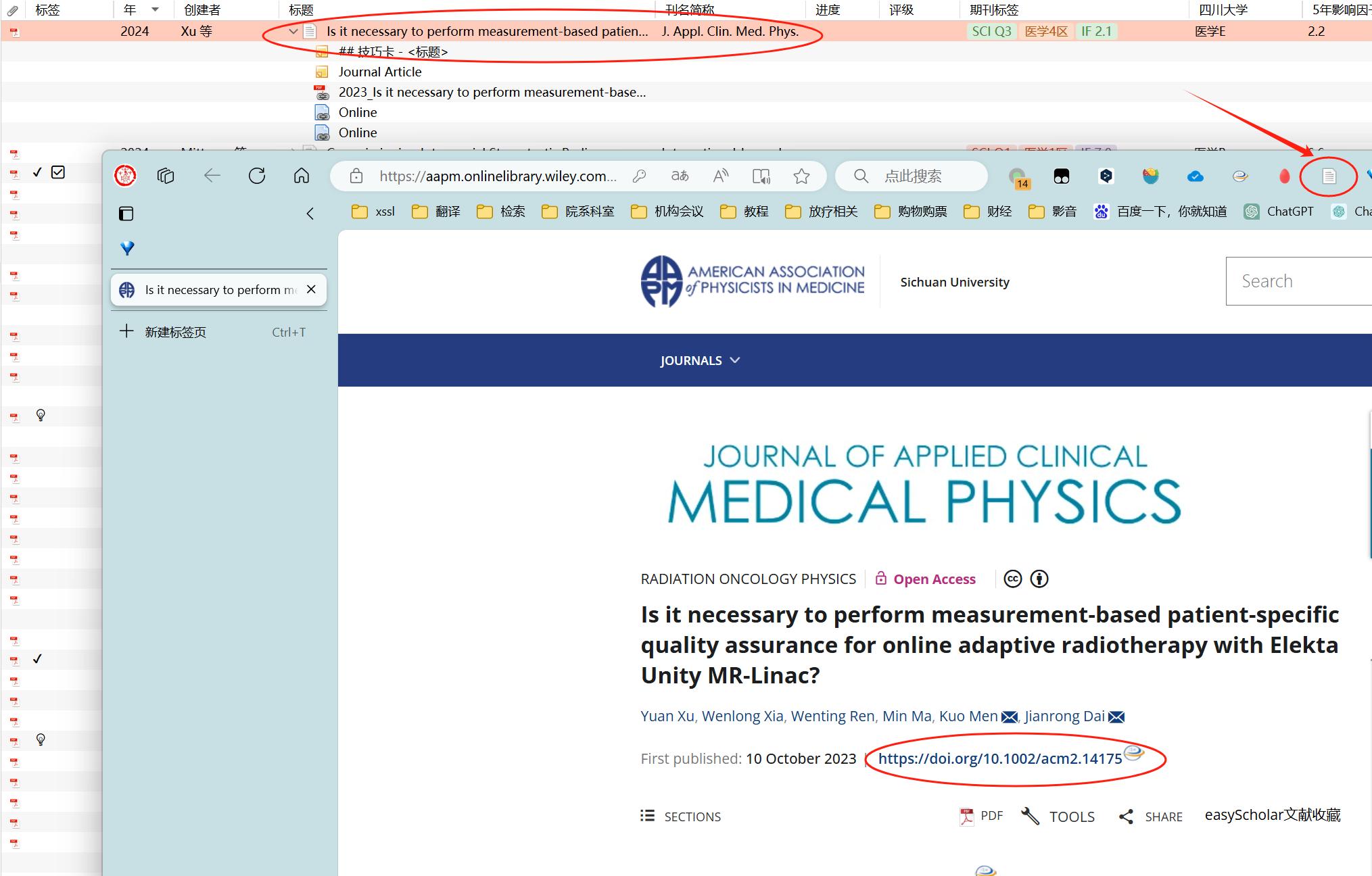Screen dimensions: 1372x876
Task: Collapse the expanded Xu 2024 item
Action: click(293, 31)
